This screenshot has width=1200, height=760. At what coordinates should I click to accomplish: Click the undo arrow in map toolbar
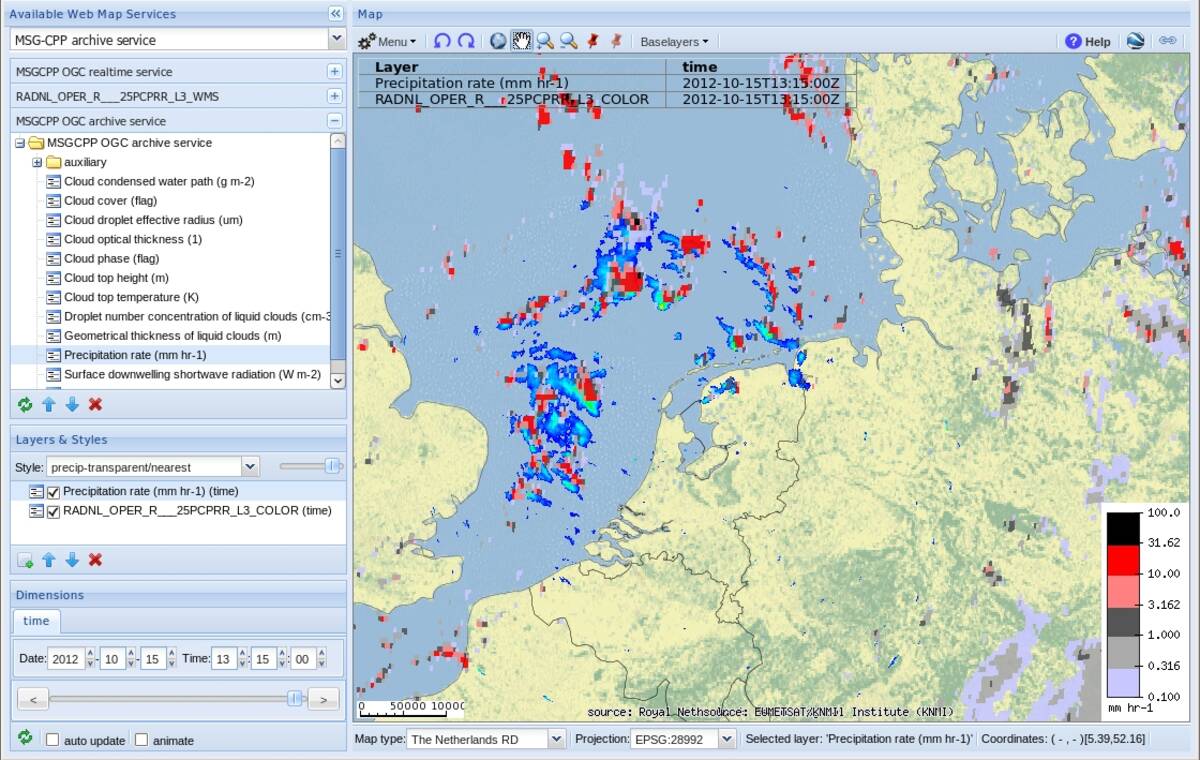tap(442, 41)
